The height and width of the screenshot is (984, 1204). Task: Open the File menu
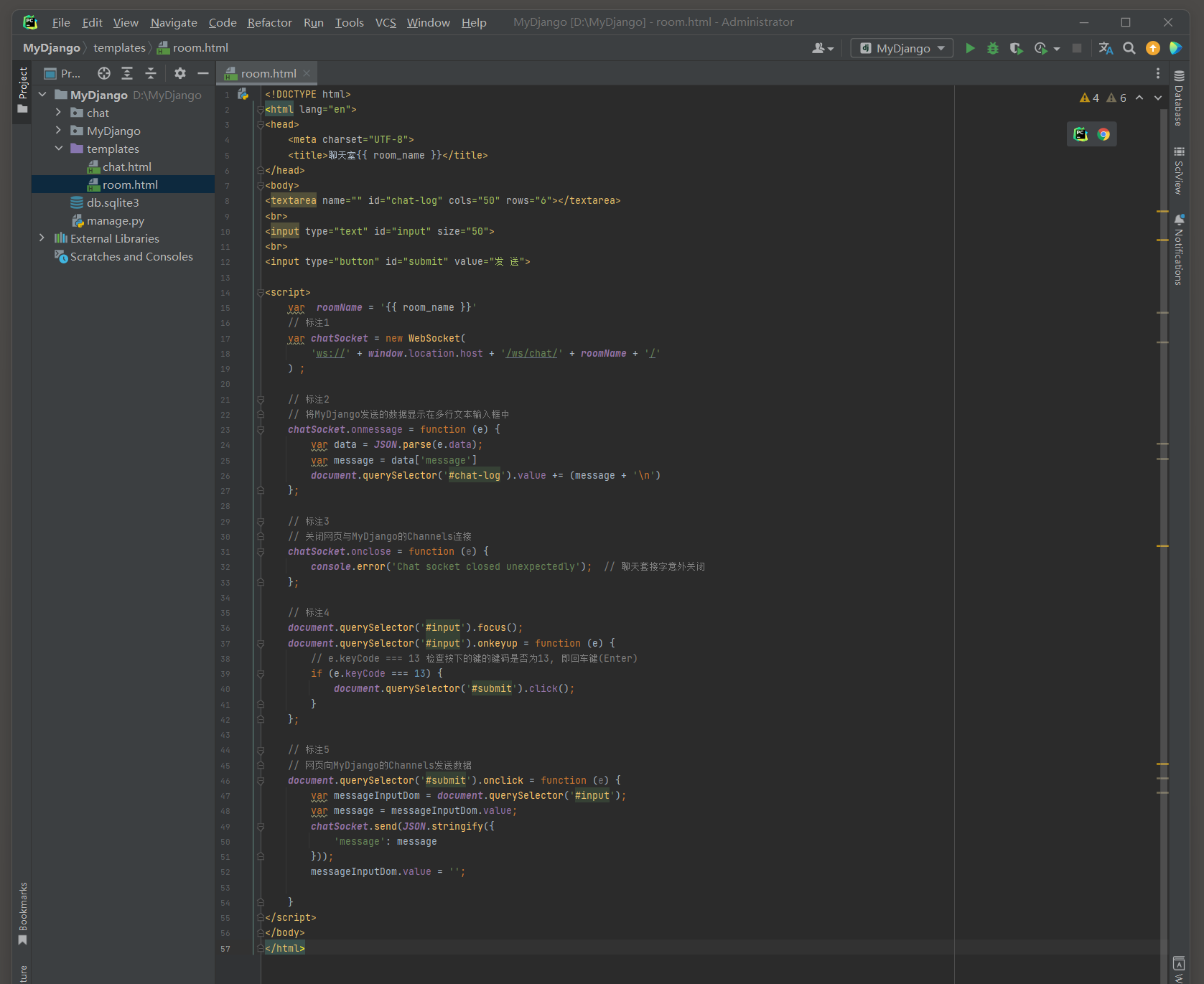[x=61, y=22]
